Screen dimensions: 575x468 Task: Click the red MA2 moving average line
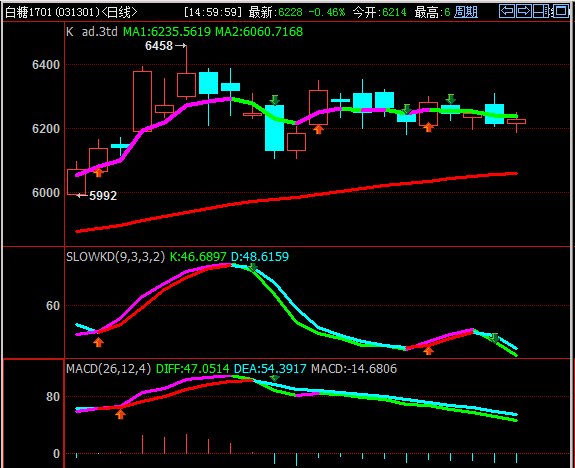click(x=296, y=197)
